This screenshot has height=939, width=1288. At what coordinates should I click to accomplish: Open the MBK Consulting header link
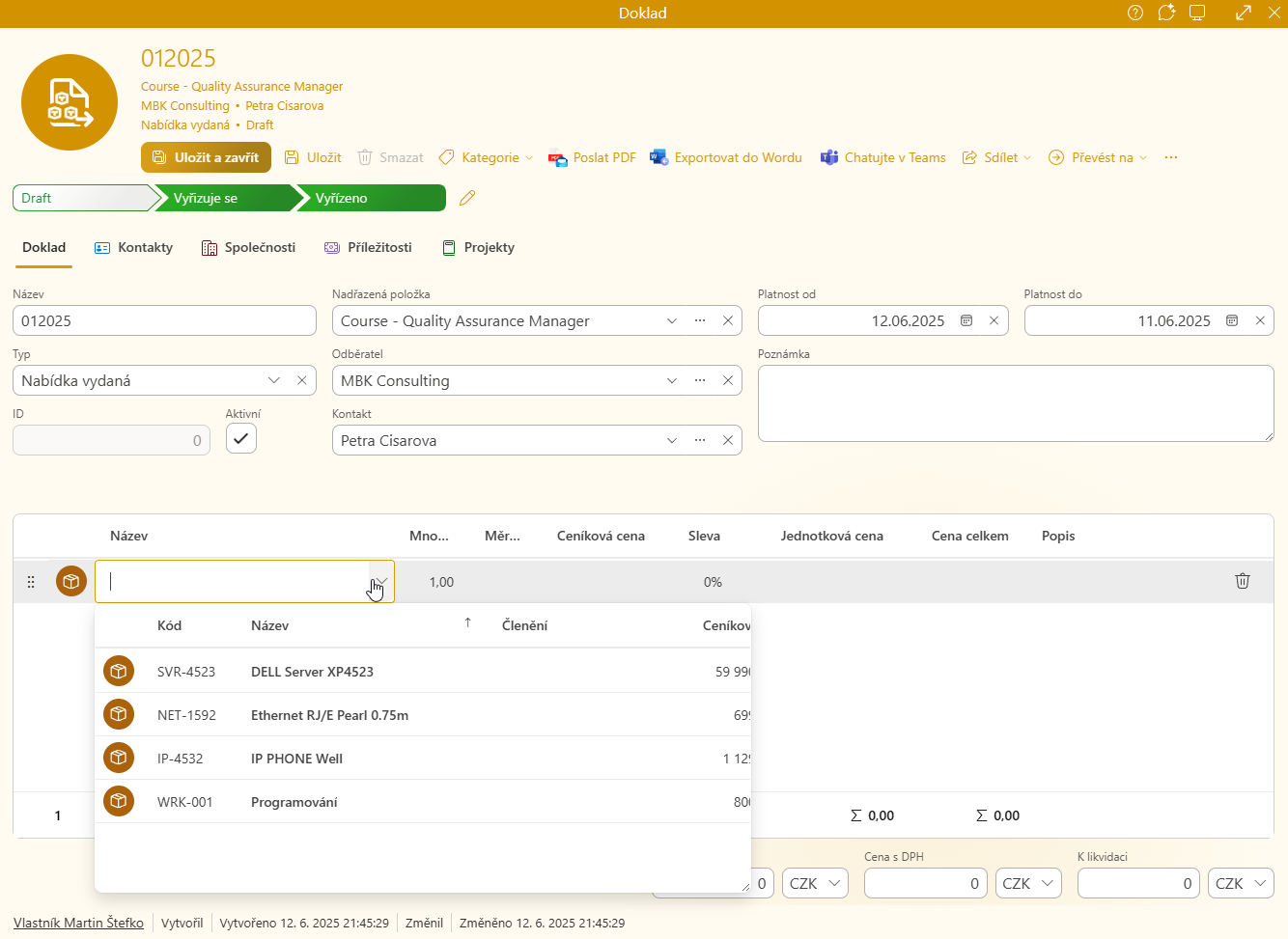[185, 105]
